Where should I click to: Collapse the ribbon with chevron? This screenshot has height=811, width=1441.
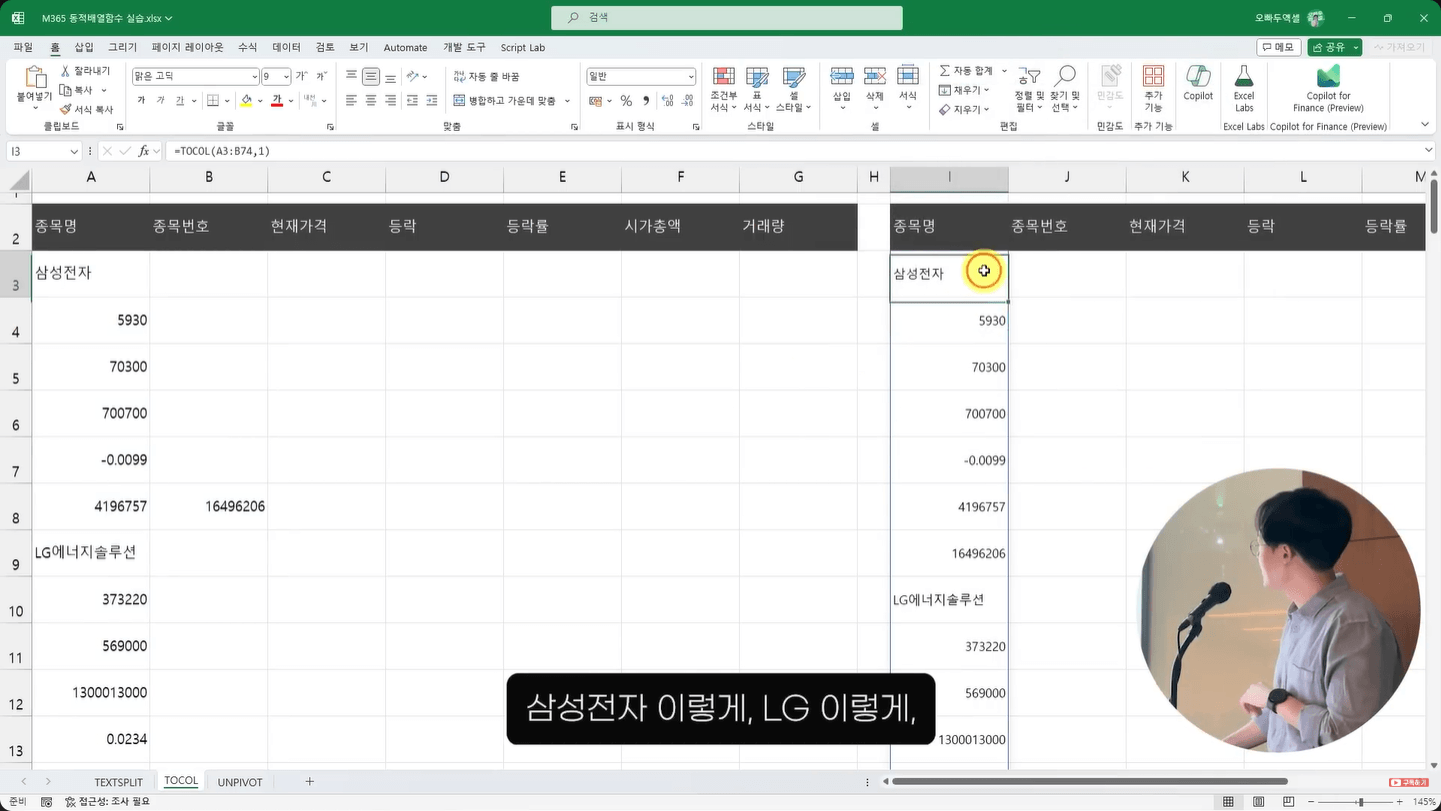(1425, 125)
